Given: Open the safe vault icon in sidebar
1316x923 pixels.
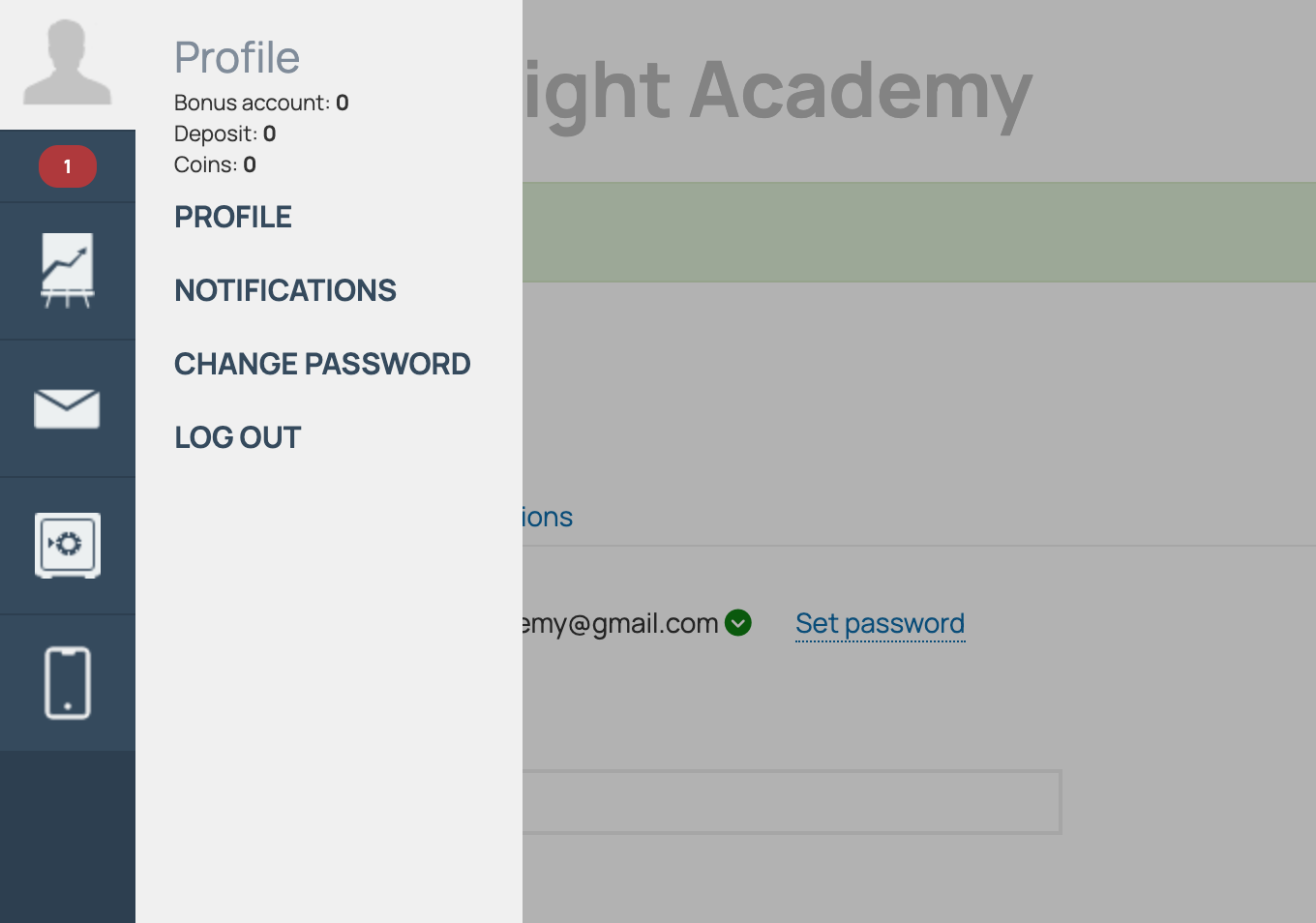Looking at the screenshot, I should point(67,546).
